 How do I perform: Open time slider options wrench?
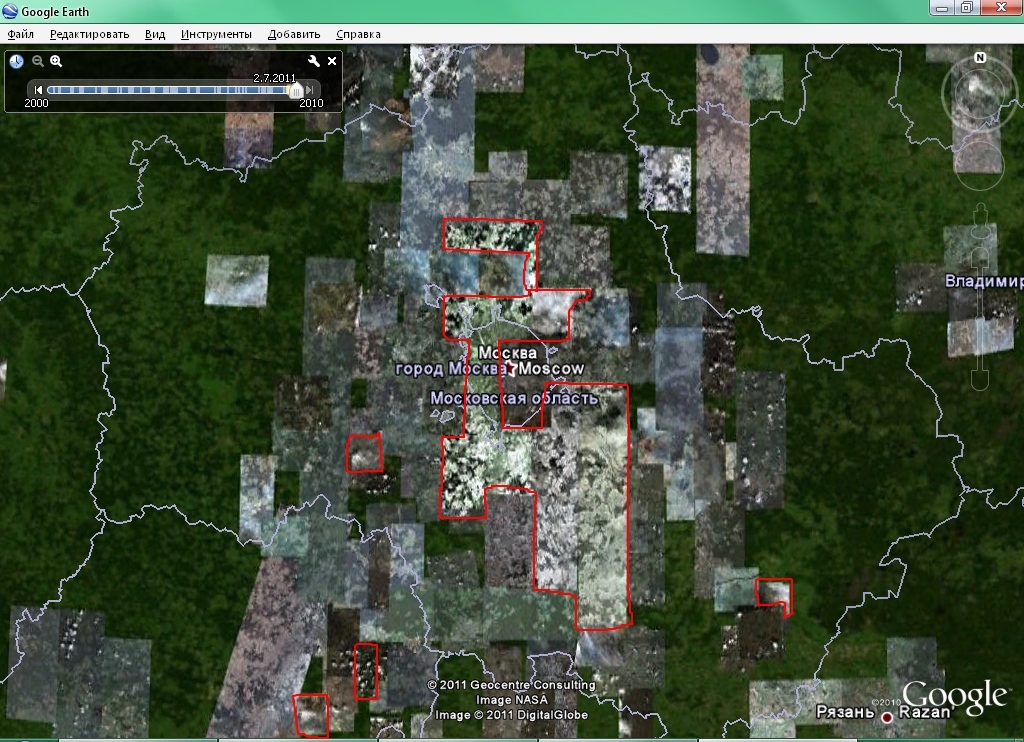pyautogui.click(x=313, y=61)
